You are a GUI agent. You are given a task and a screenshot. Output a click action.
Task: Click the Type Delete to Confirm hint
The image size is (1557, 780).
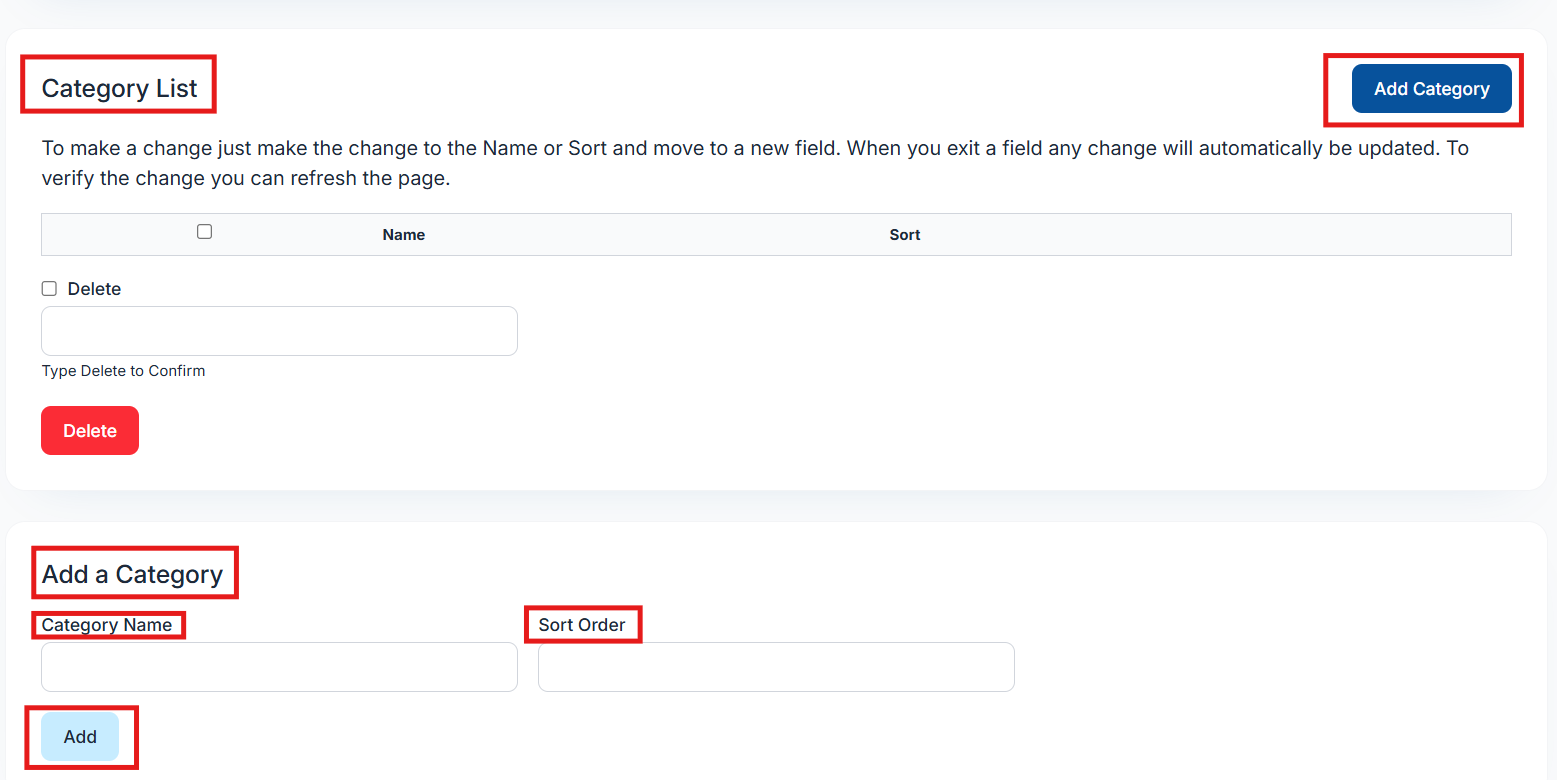pyautogui.click(x=123, y=371)
